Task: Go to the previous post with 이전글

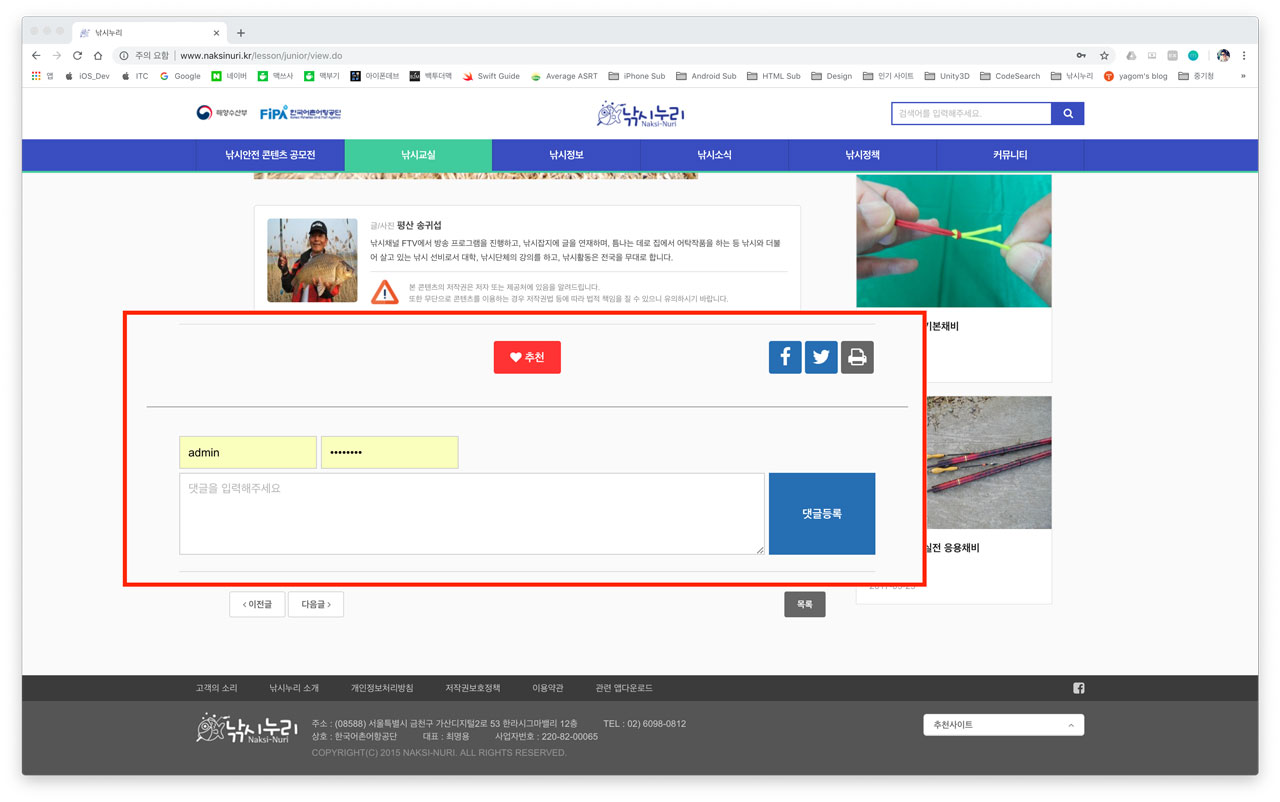Action: tap(257, 604)
